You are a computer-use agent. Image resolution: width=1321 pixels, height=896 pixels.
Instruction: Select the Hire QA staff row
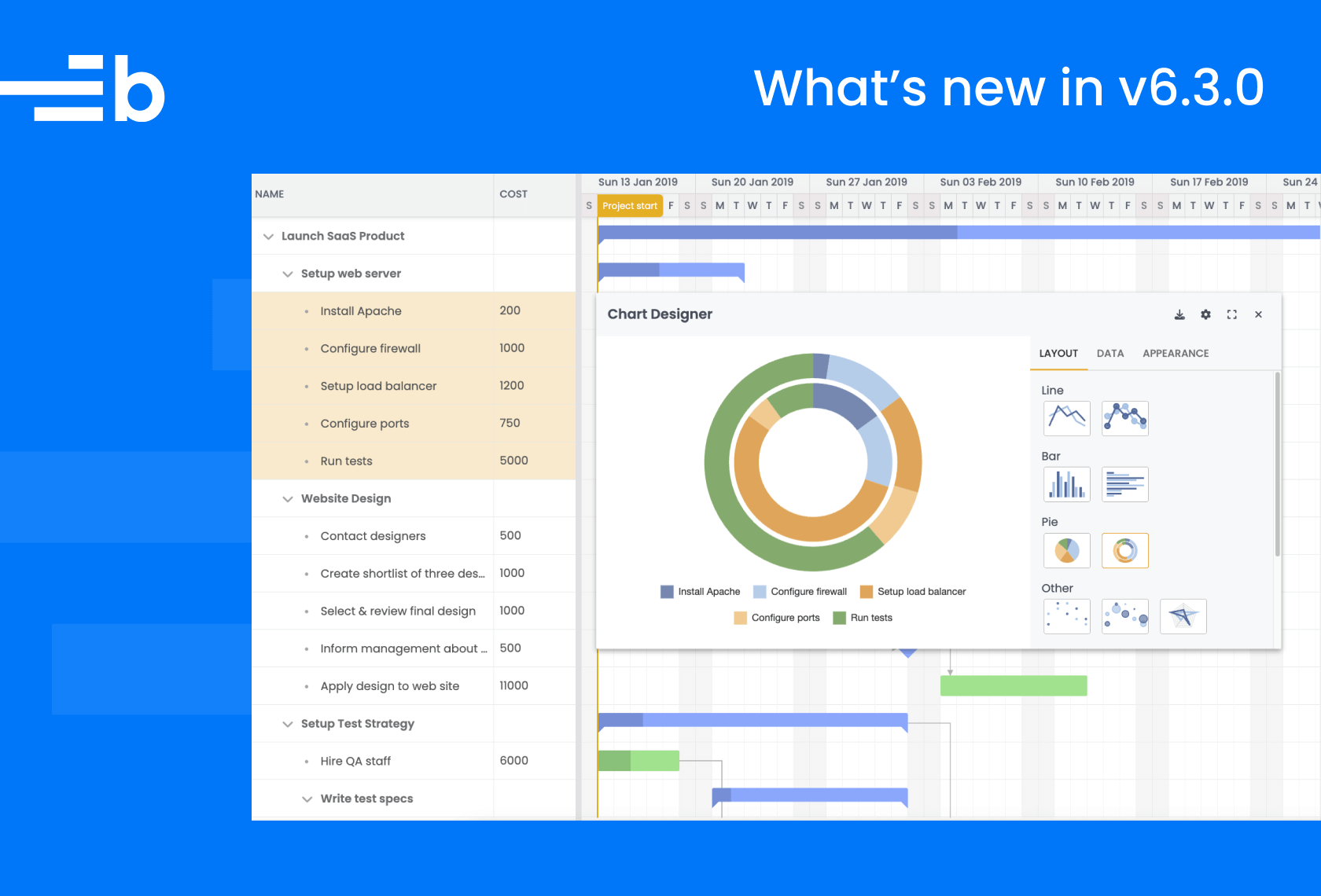tap(414, 762)
